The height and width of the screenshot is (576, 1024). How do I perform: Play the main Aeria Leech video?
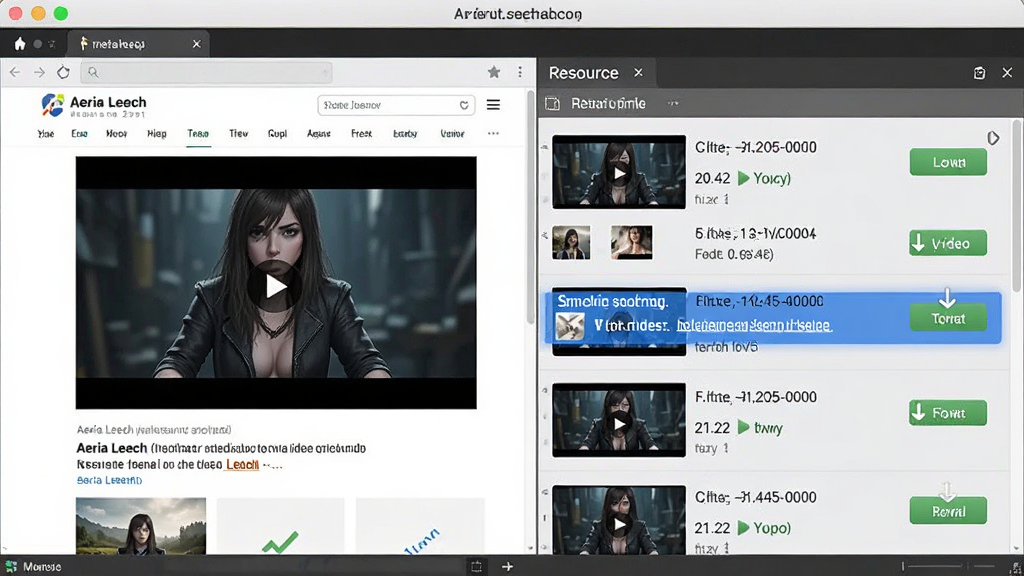[276, 287]
